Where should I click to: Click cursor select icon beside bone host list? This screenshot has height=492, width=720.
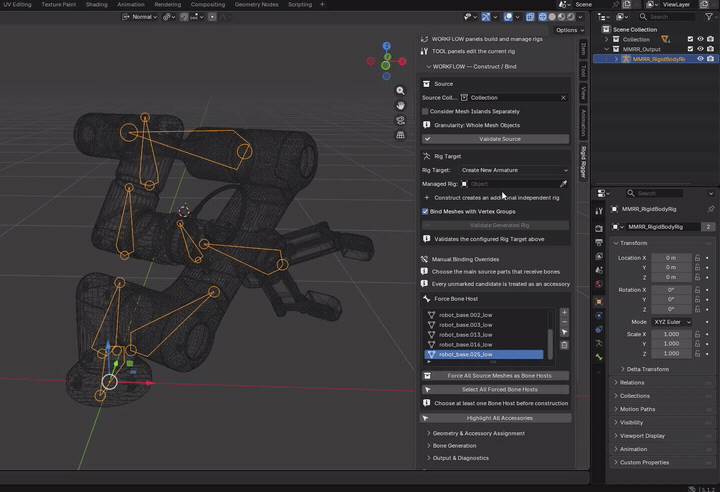point(564,332)
